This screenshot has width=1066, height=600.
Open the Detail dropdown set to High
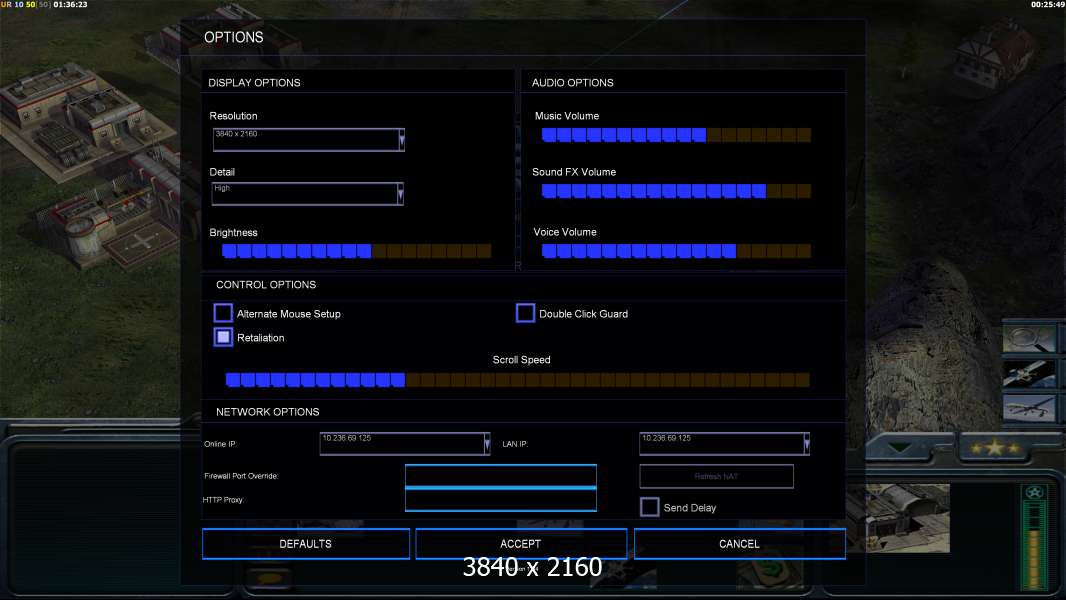[x=307, y=194]
